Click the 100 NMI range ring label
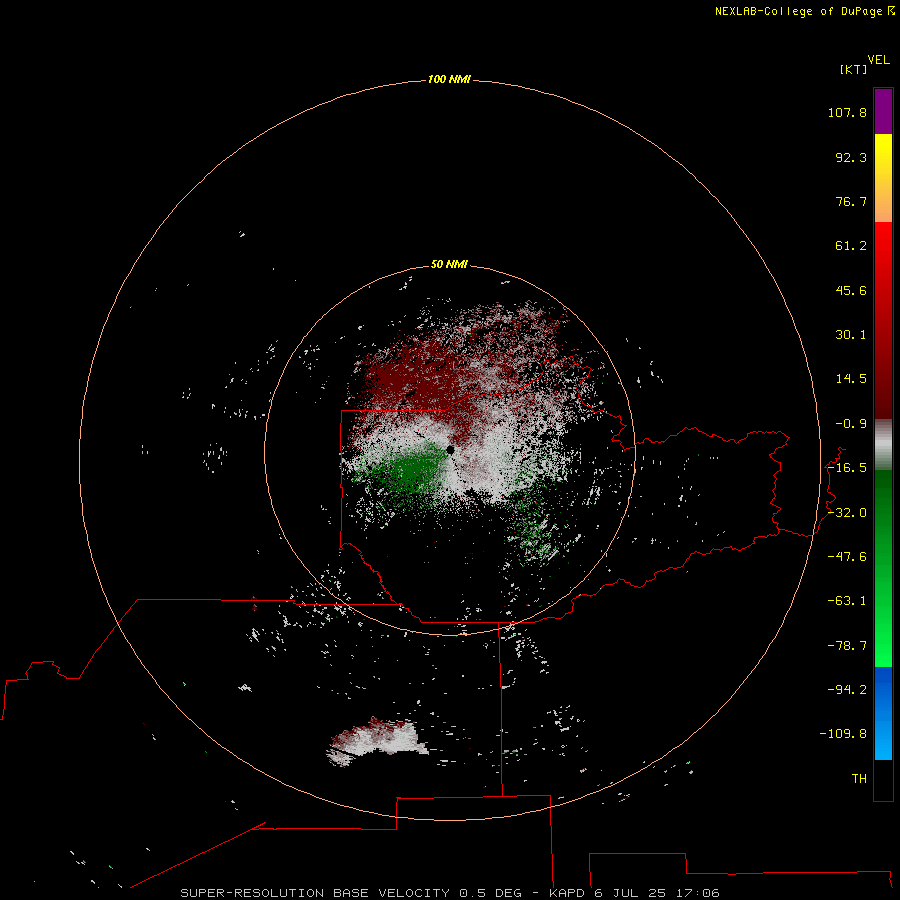The width and height of the screenshot is (900, 900). [x=449, y=79]
